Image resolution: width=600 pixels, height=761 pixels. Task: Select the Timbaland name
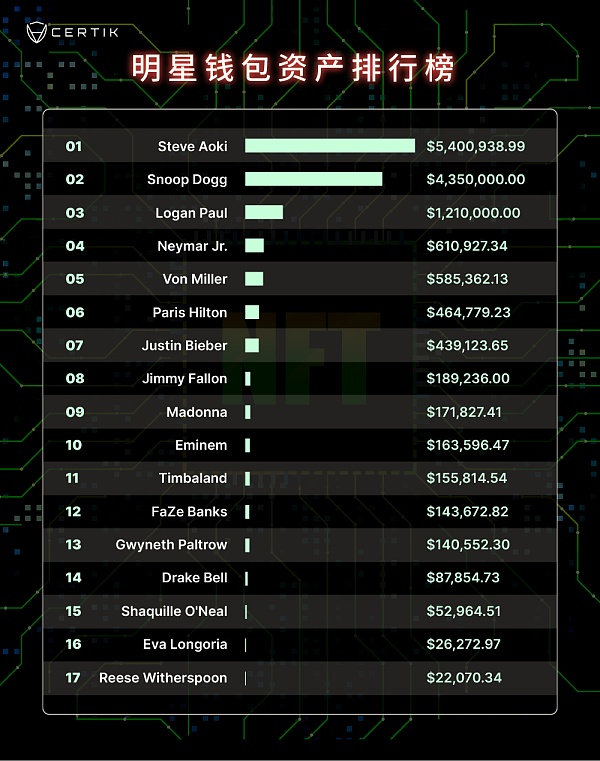pyautogui.click(x=192, y=478)
